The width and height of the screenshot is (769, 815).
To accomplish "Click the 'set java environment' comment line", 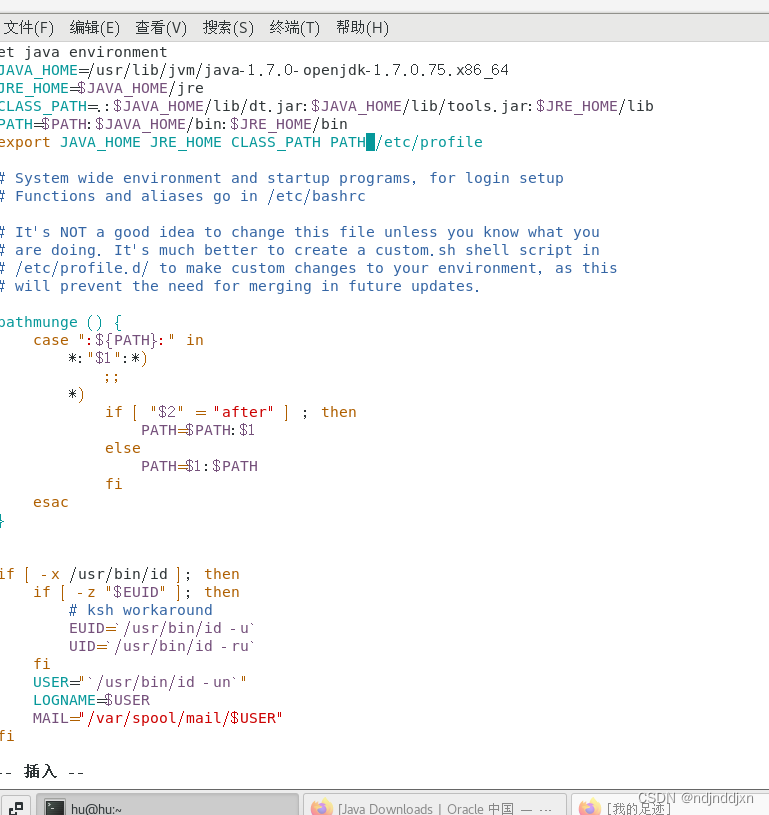I will (84, 52).
